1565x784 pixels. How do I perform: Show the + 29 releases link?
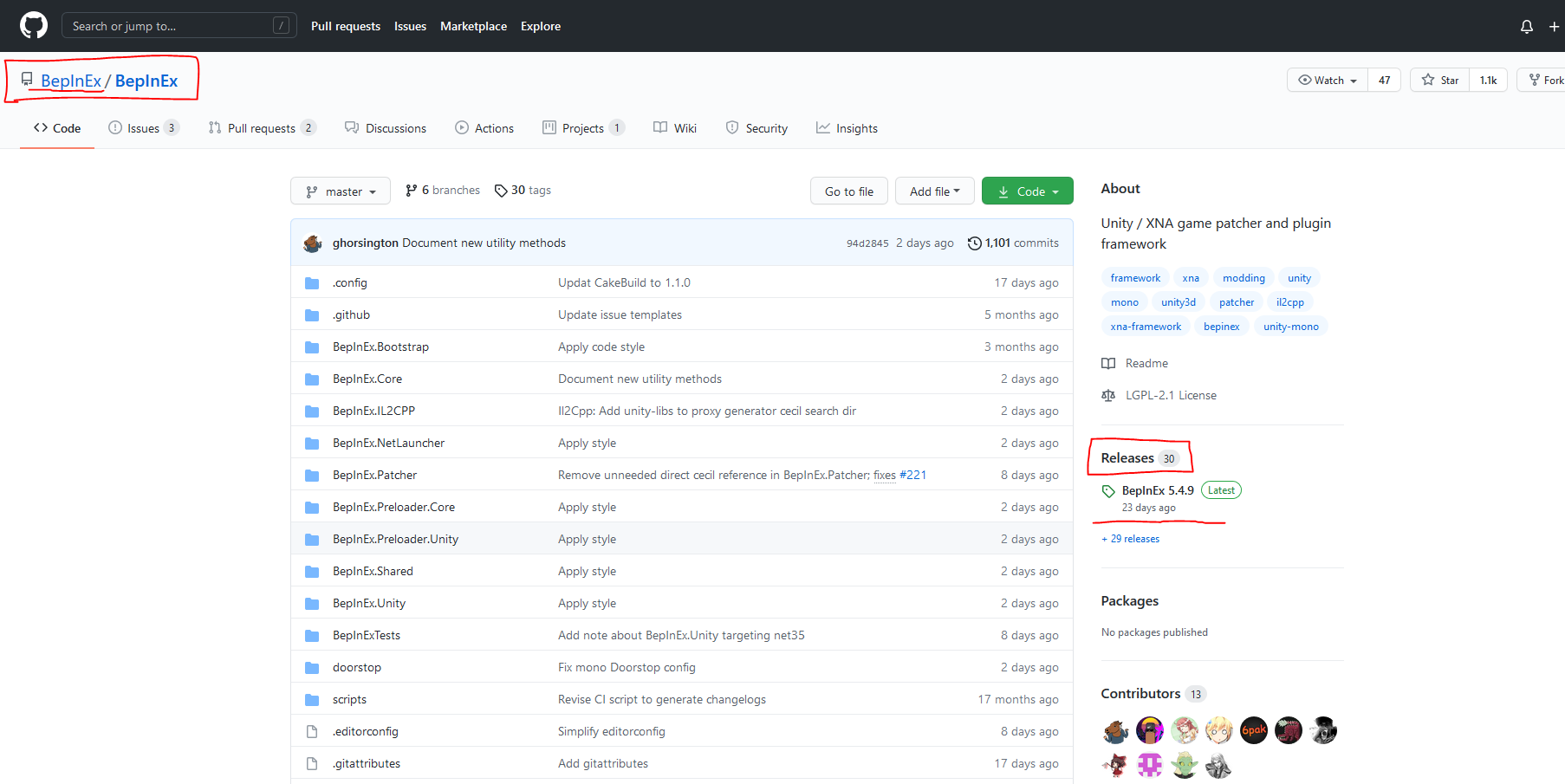click(x=1130, y=539)
